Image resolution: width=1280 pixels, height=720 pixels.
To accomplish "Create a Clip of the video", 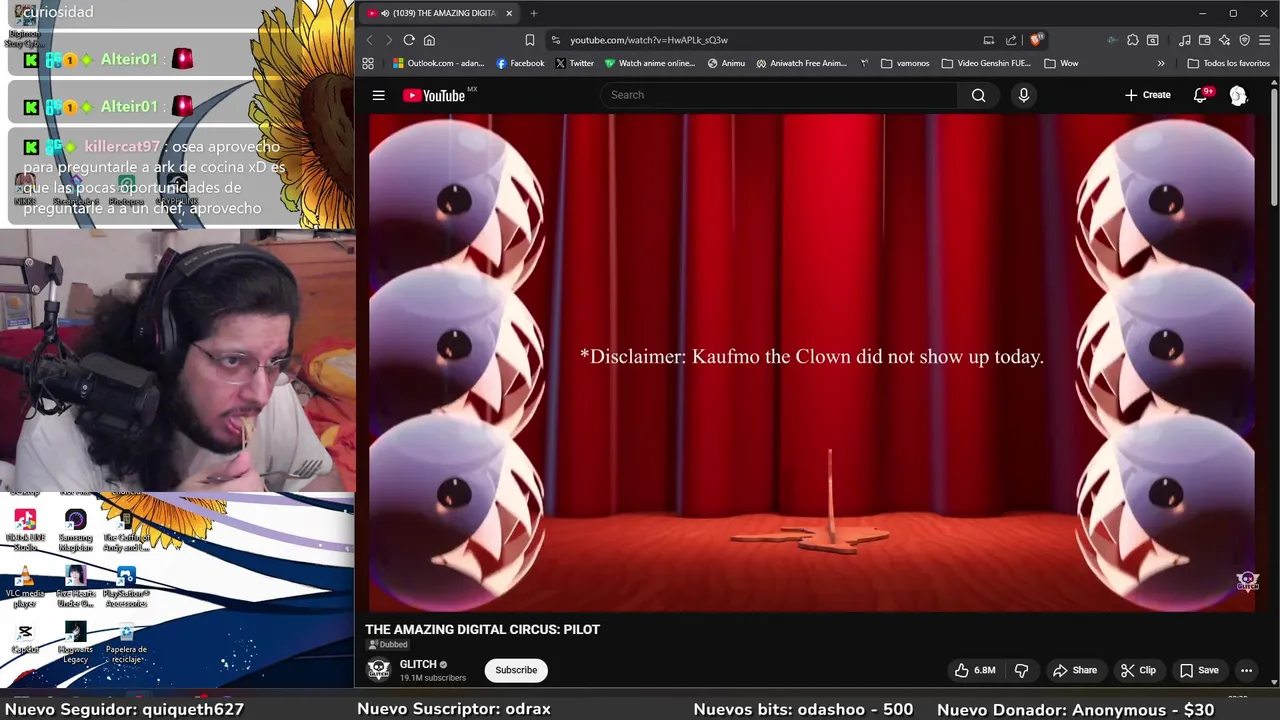I will click(1138, 670).
